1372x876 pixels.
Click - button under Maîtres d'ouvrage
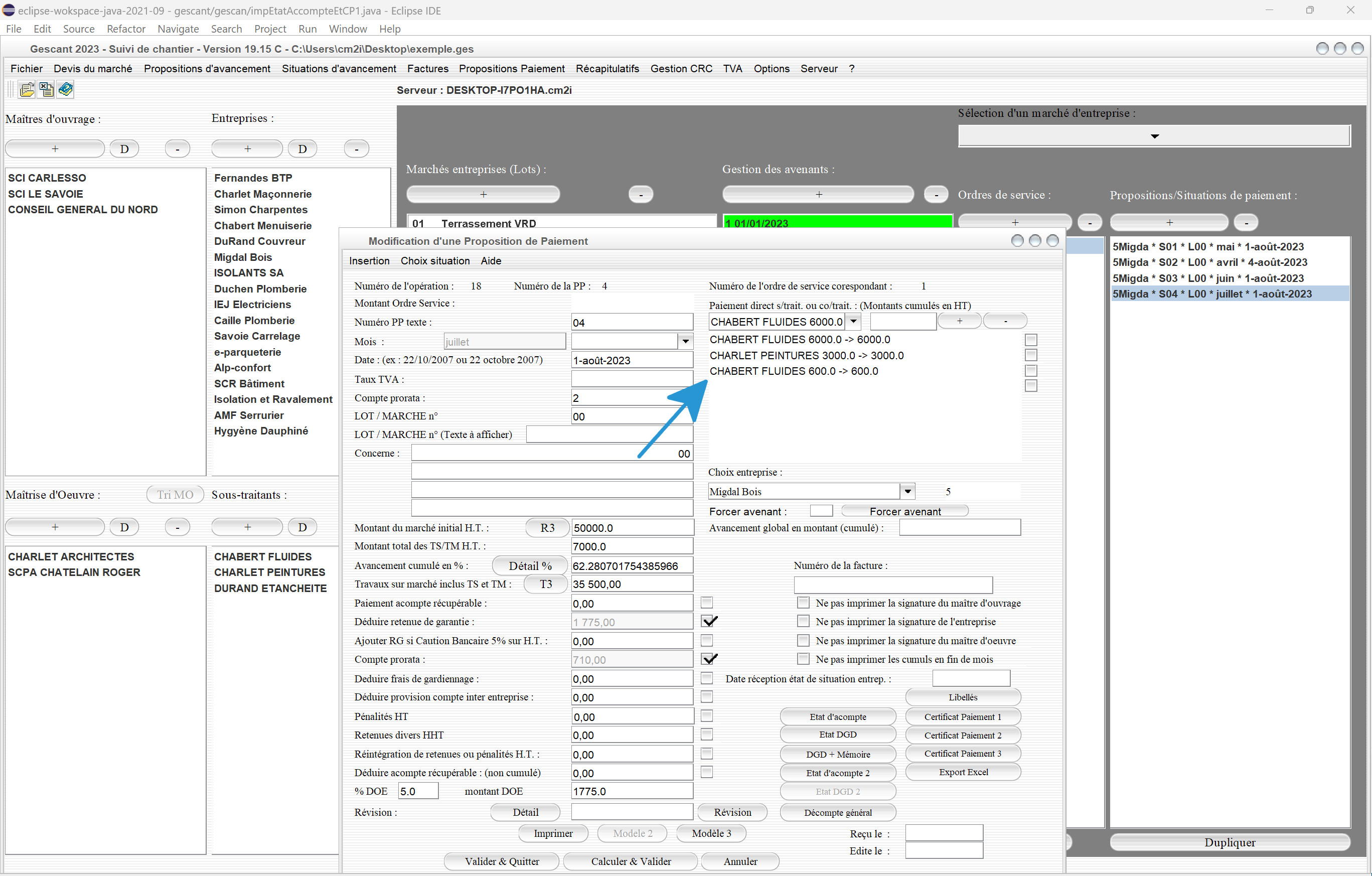177,149
